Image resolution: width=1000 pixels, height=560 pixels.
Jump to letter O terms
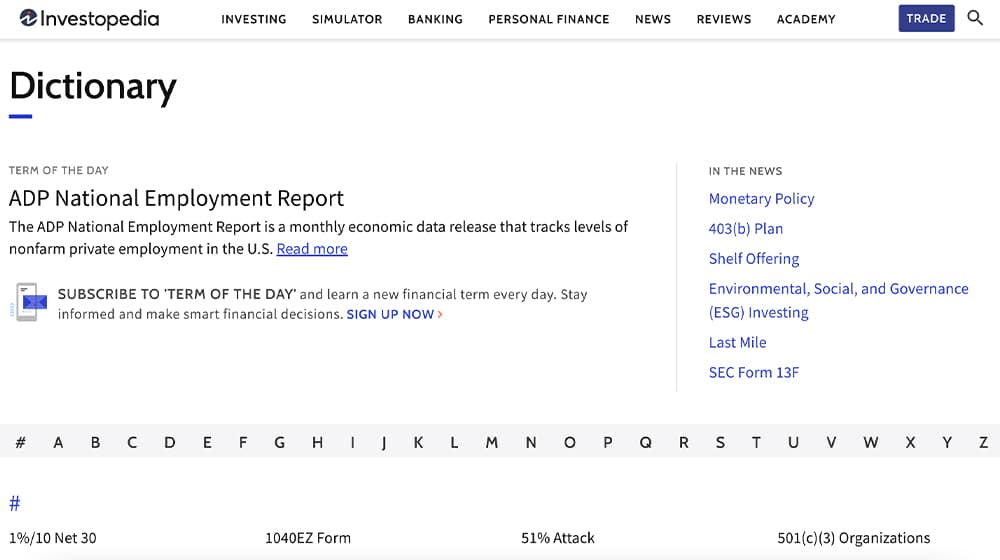pos(570,442)
